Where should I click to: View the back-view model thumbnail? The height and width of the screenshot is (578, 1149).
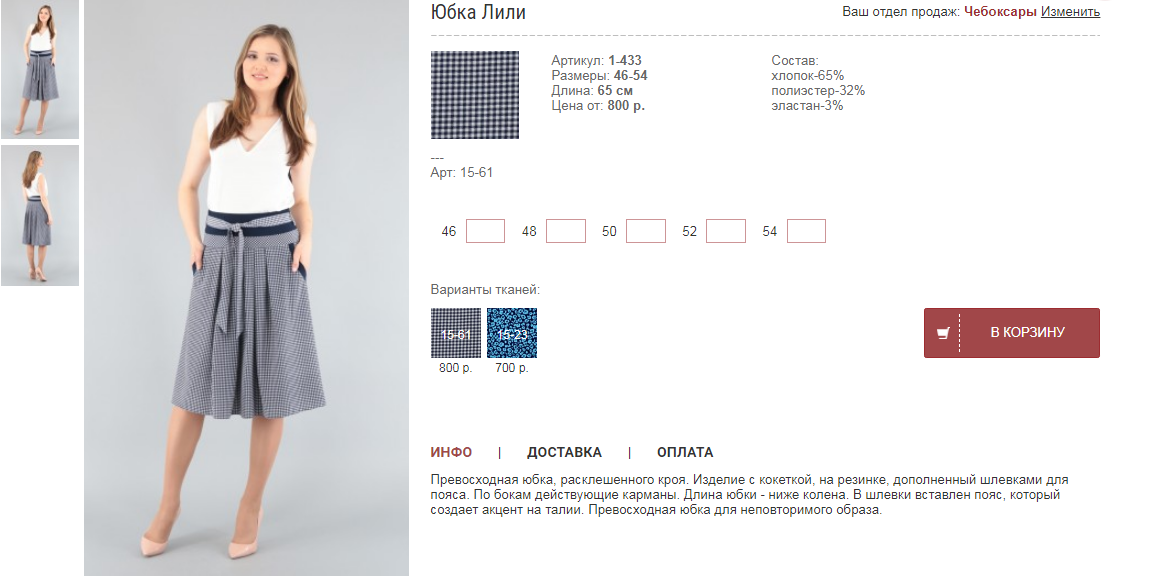[x=40, y=215]
